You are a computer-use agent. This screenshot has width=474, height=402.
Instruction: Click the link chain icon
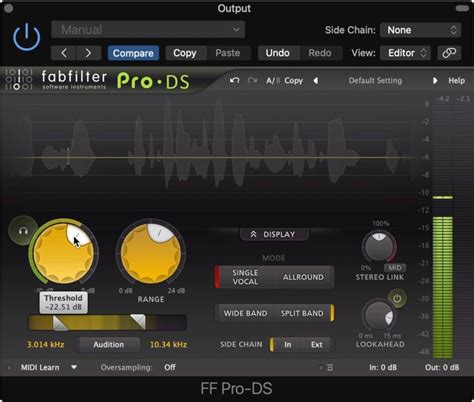449,53
